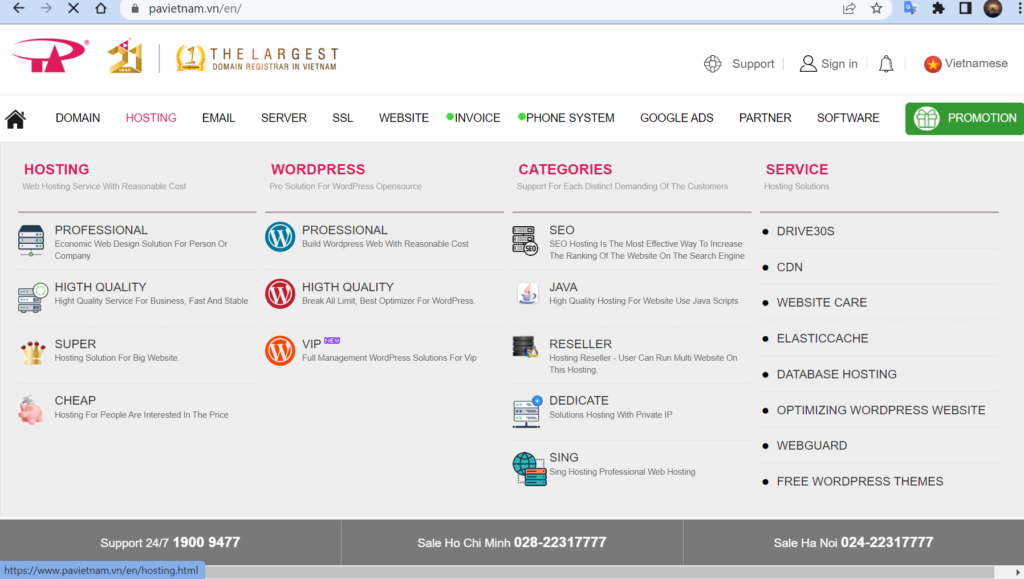Select the VIP WordPress orange icon
The image size is (1024, 579).
coord(280,350)
